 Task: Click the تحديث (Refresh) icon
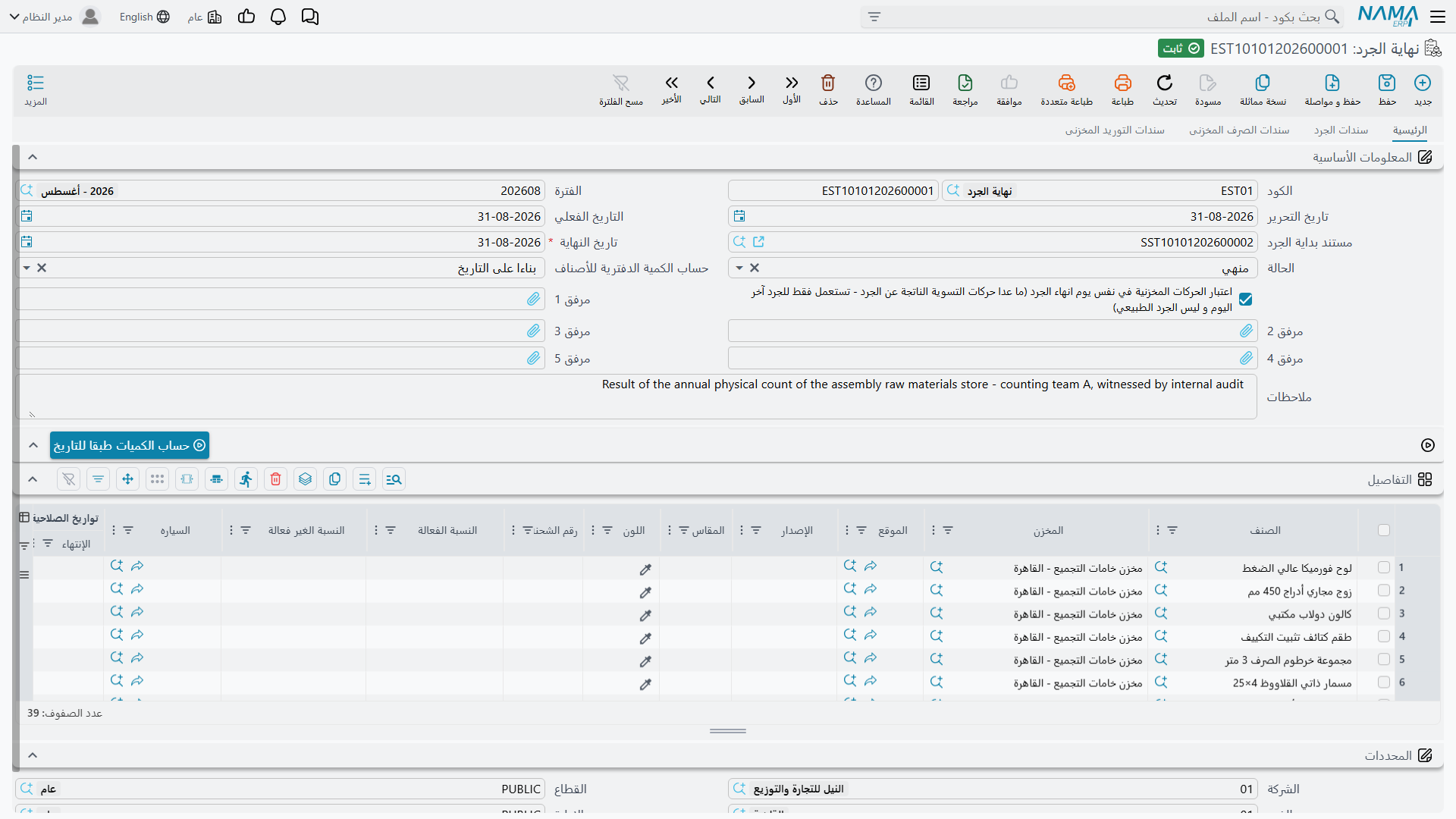(1165, 83)
